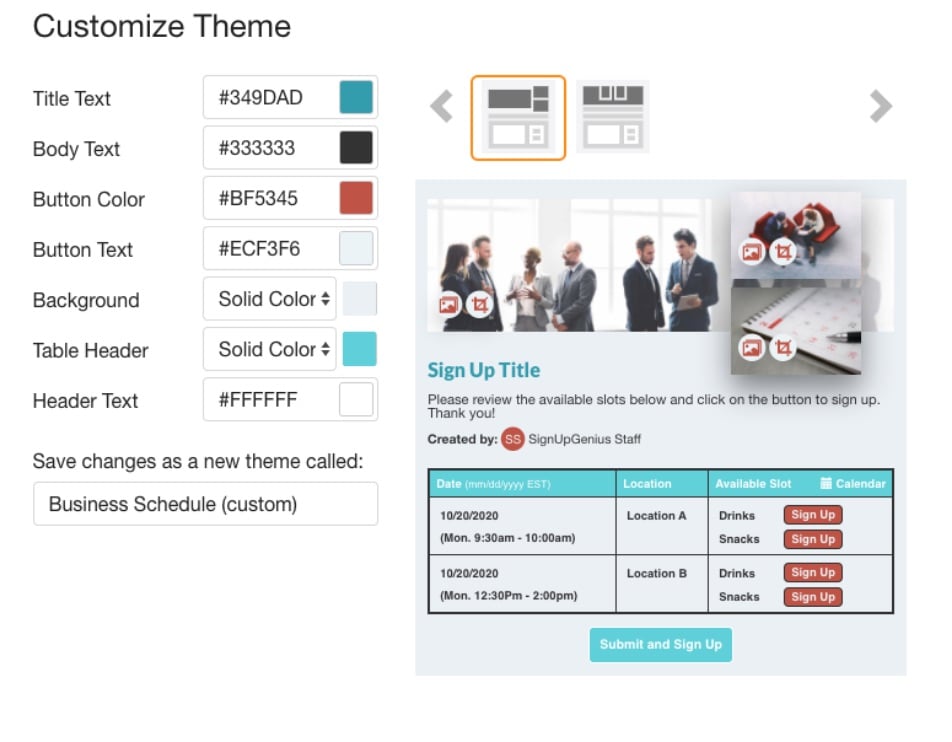Click the image icon on the red sofa thumbnail
This screenshot has height=742, width=952.
(x=751, y=253)
